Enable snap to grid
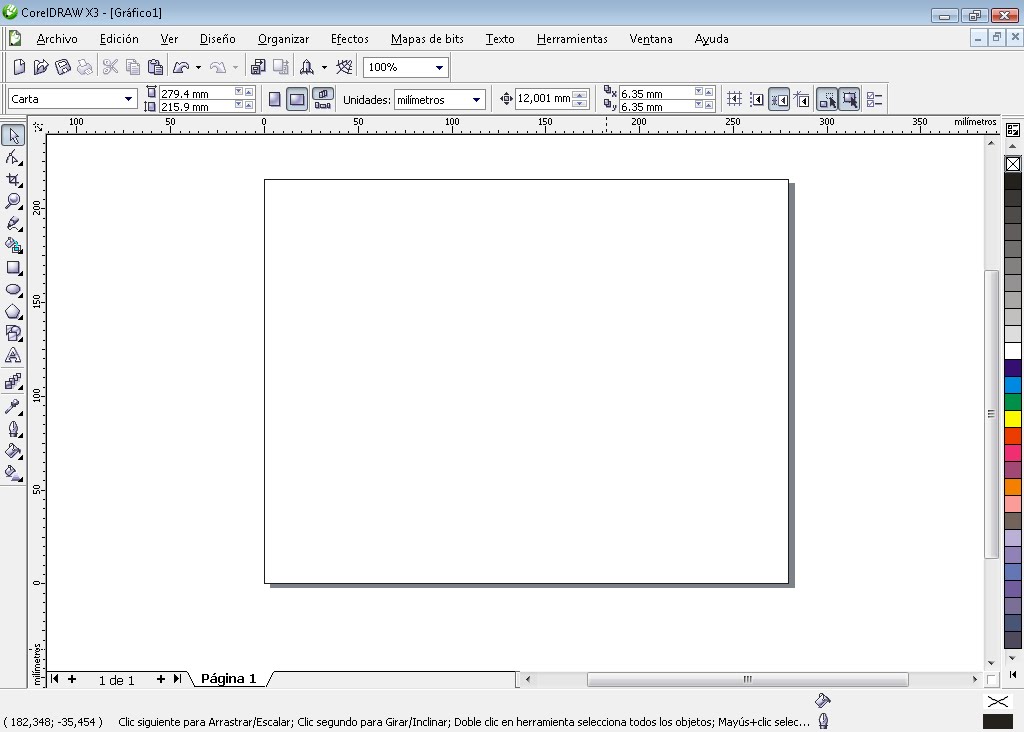 (733, 99)
